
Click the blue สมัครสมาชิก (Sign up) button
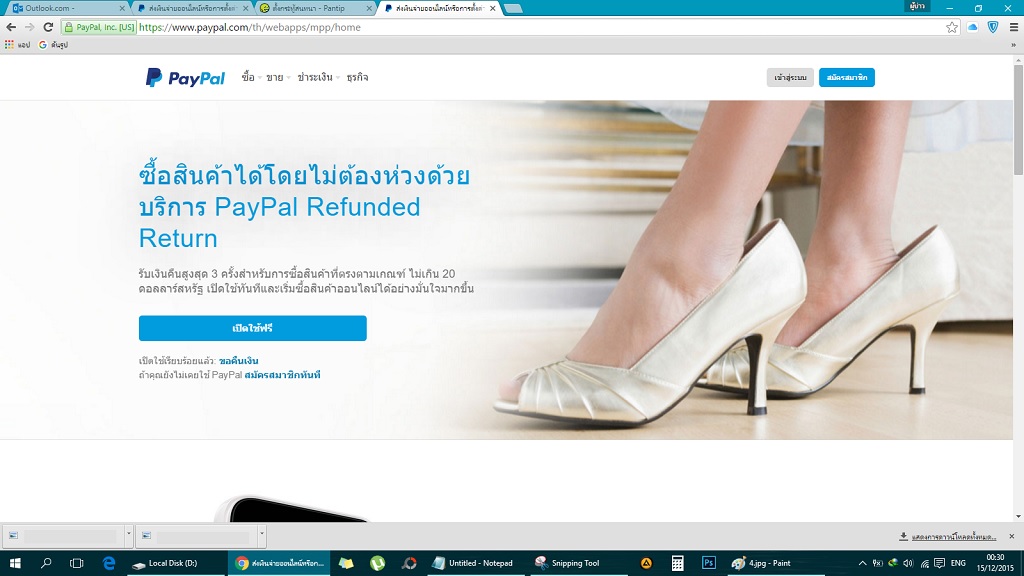(847, 77)
